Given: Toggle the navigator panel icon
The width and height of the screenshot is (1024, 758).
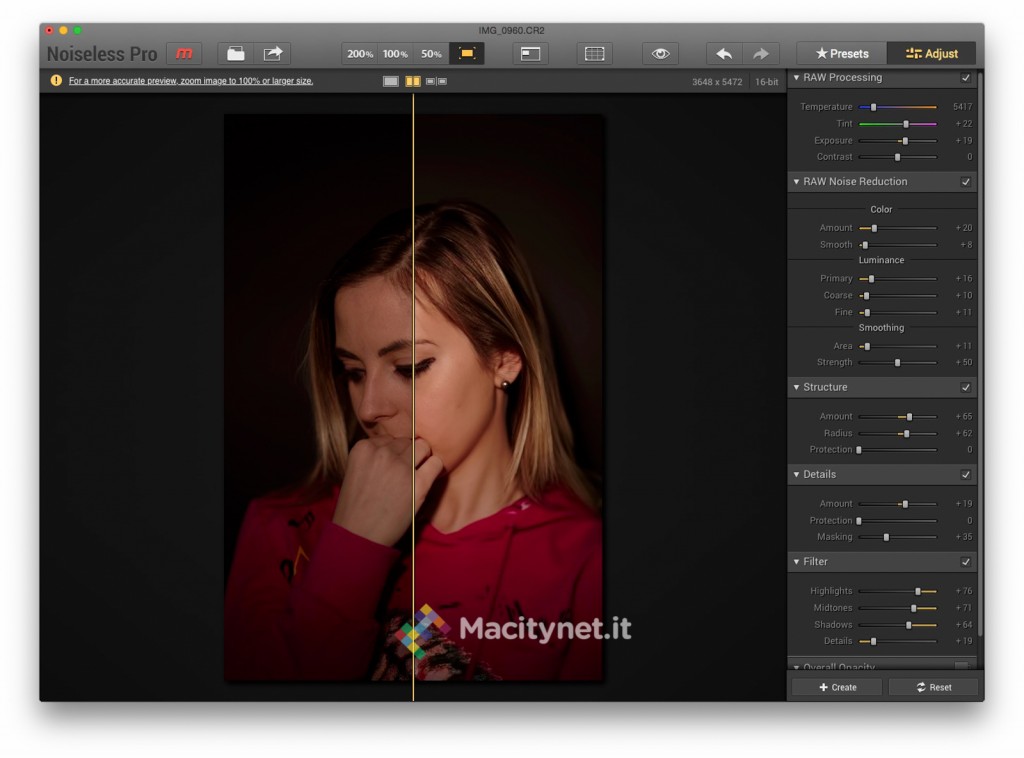Looking at the screenshot, I should tap(530, 54).
